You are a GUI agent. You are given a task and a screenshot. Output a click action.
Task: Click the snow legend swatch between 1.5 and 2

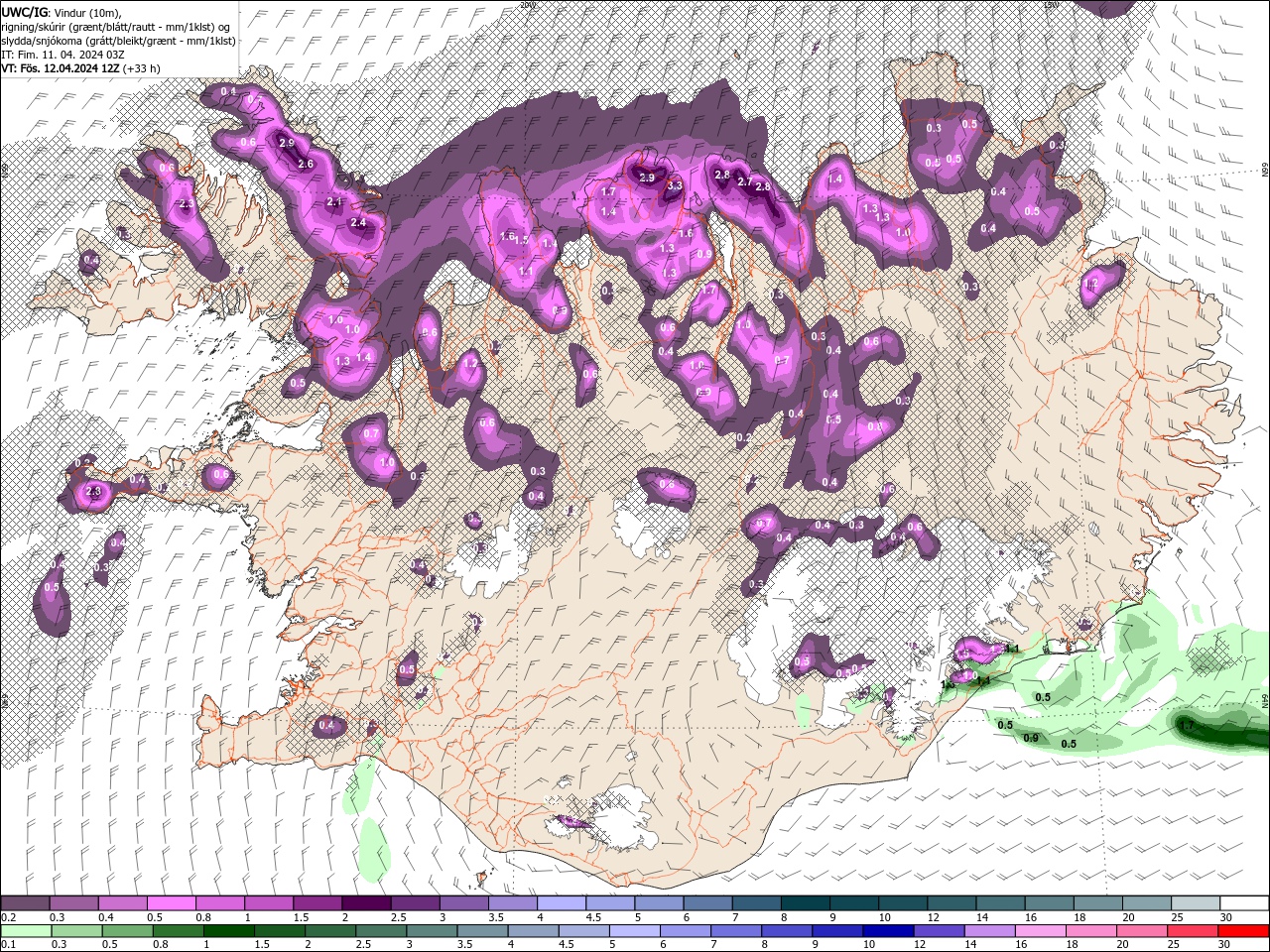(x=317, y=903)
